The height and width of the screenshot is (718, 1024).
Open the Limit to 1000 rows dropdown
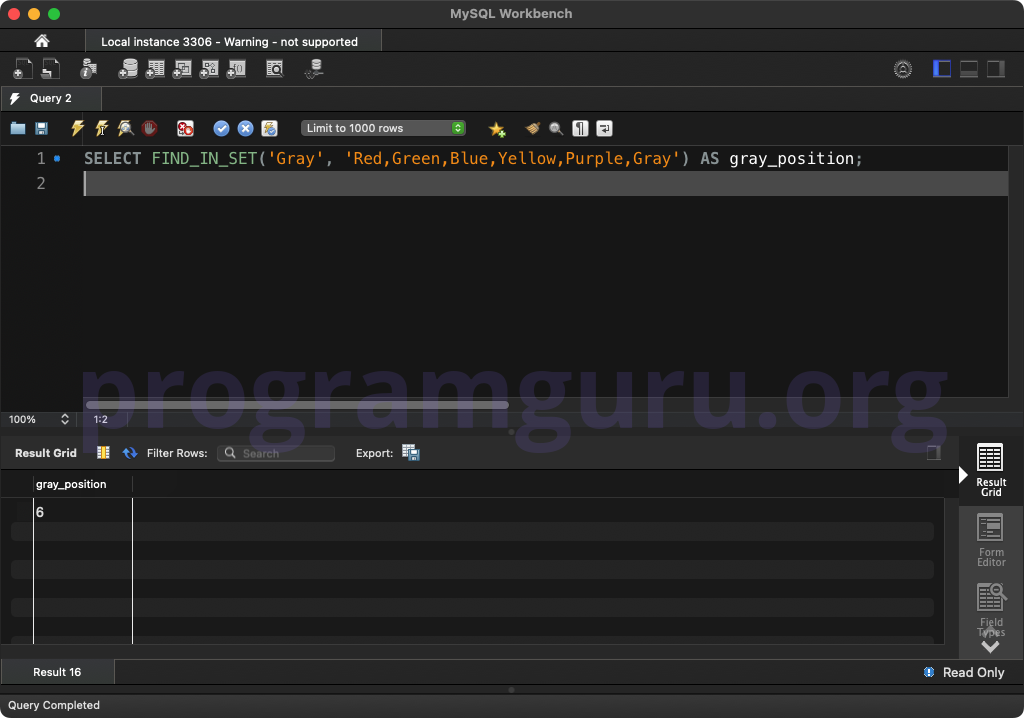click(383, 128)
